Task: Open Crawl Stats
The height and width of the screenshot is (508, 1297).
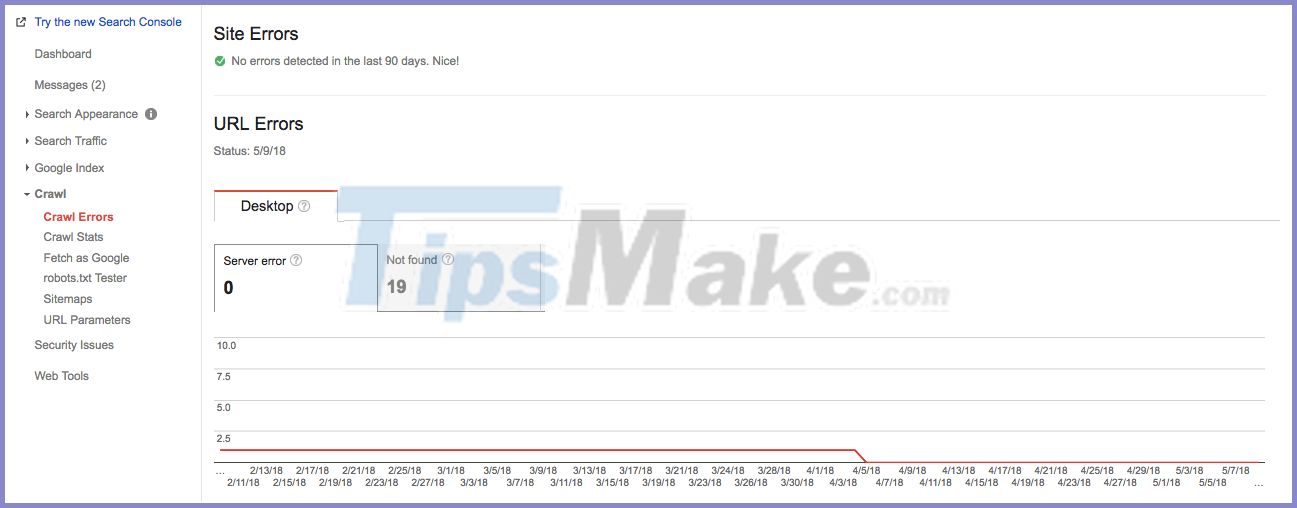Action: (73, 237)
